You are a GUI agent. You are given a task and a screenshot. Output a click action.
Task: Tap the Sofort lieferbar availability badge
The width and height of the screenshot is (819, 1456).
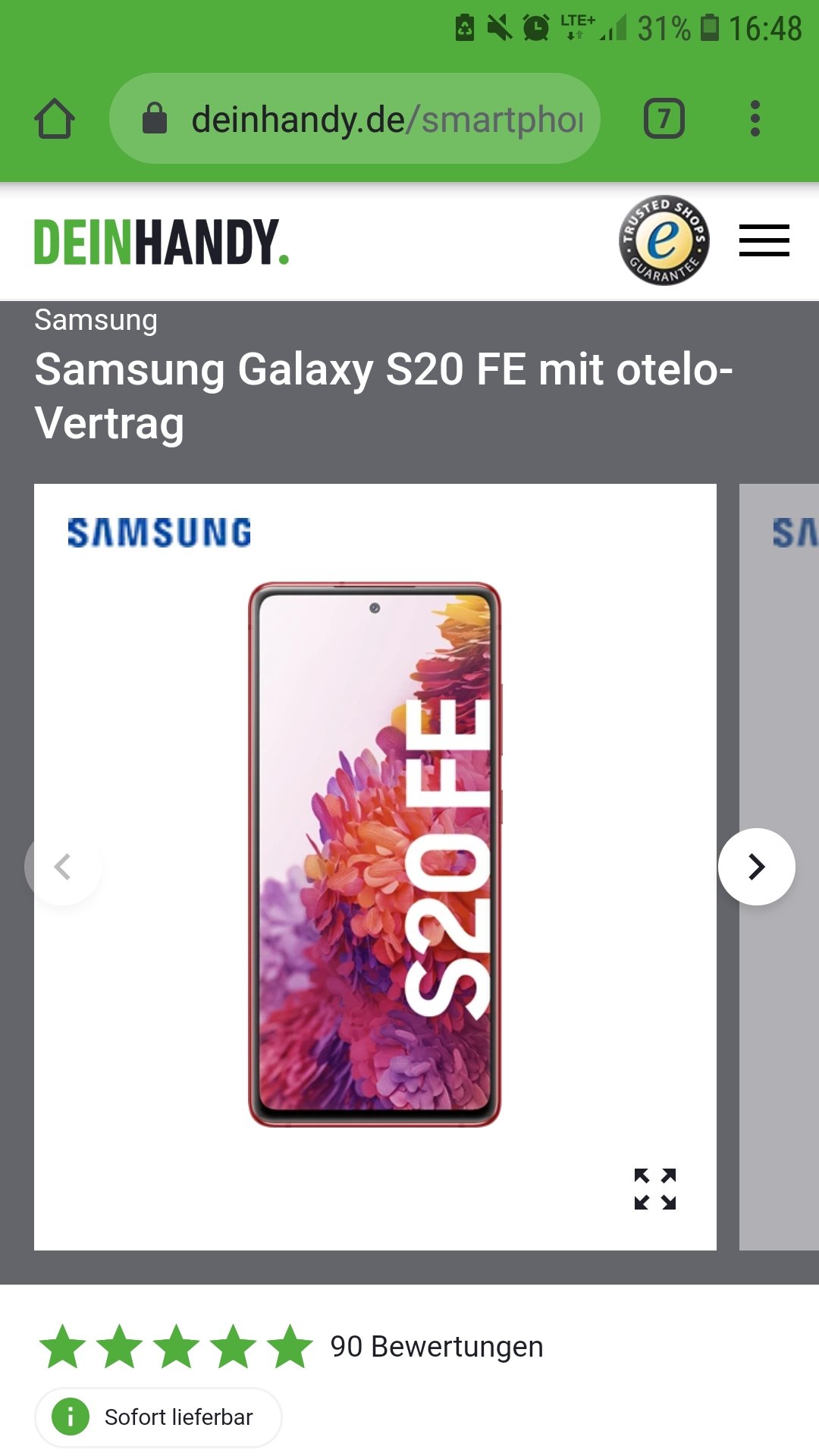tap(158, 1417)
